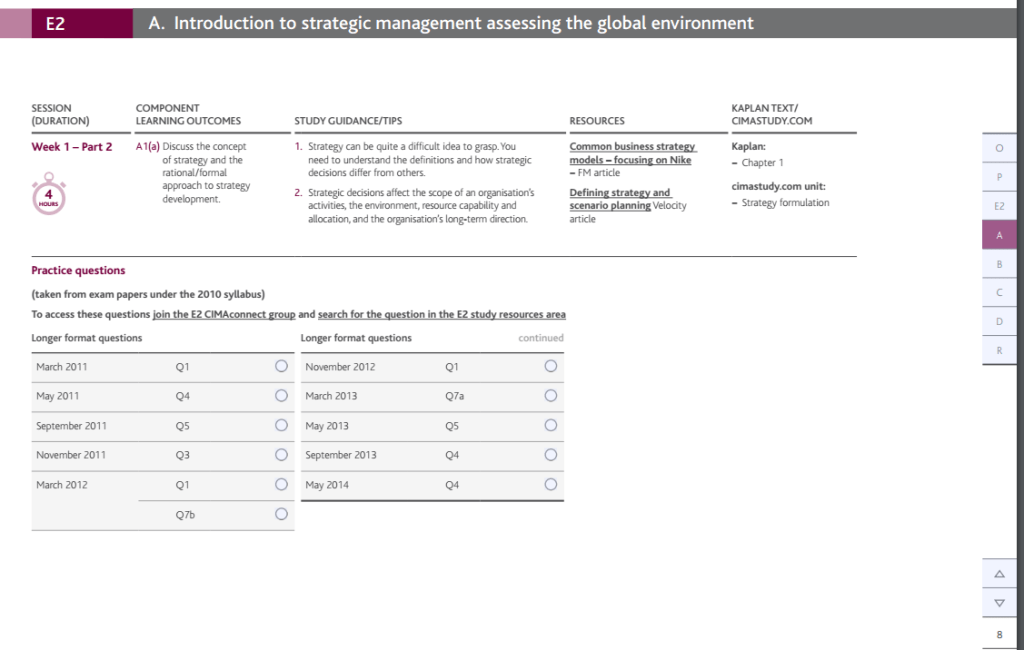
Task: Click the up-arrow page navigation icon
Action: (x=999, y=573)
